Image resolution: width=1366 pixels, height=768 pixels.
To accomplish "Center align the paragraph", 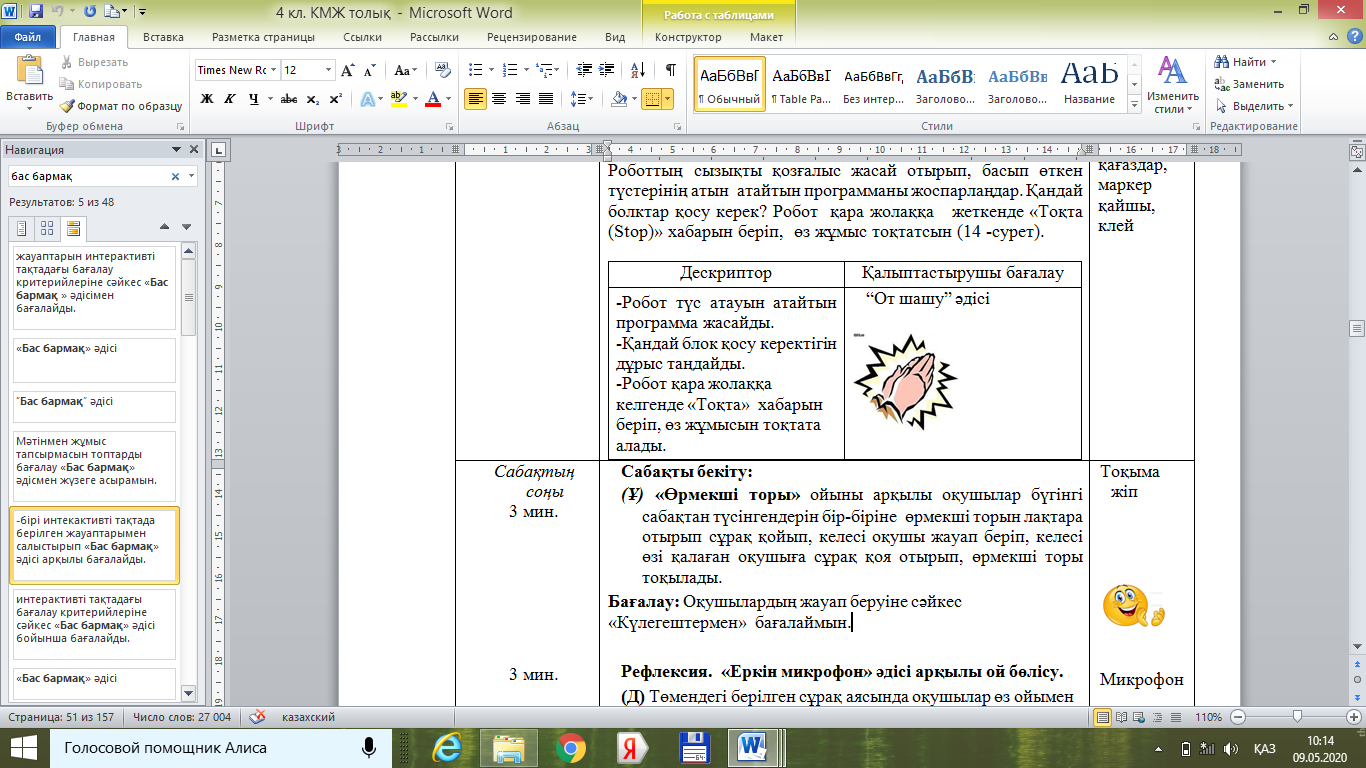I will point(499,99).
